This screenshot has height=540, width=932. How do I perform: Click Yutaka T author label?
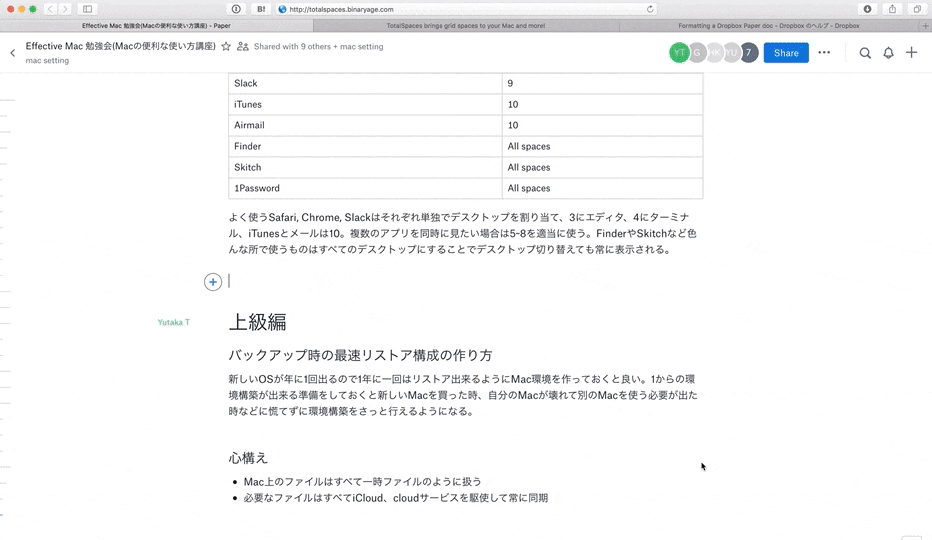pyautogui.click(x=174, y=322)
